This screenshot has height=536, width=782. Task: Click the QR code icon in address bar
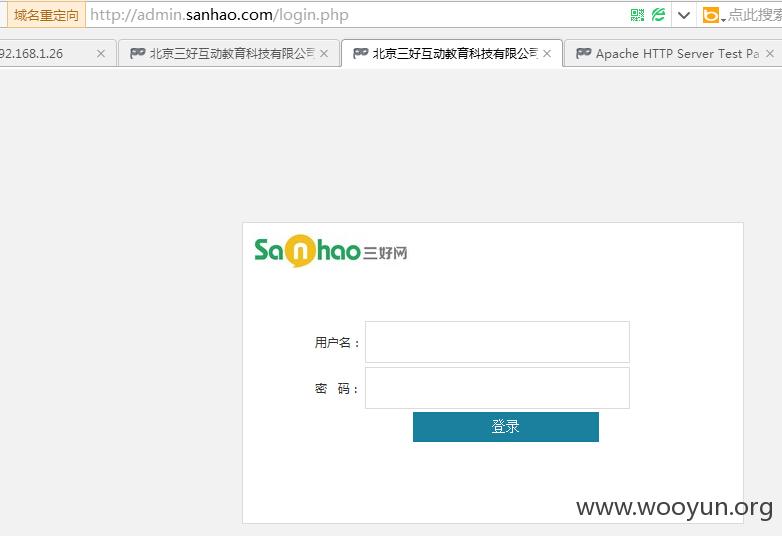[637, 15]
